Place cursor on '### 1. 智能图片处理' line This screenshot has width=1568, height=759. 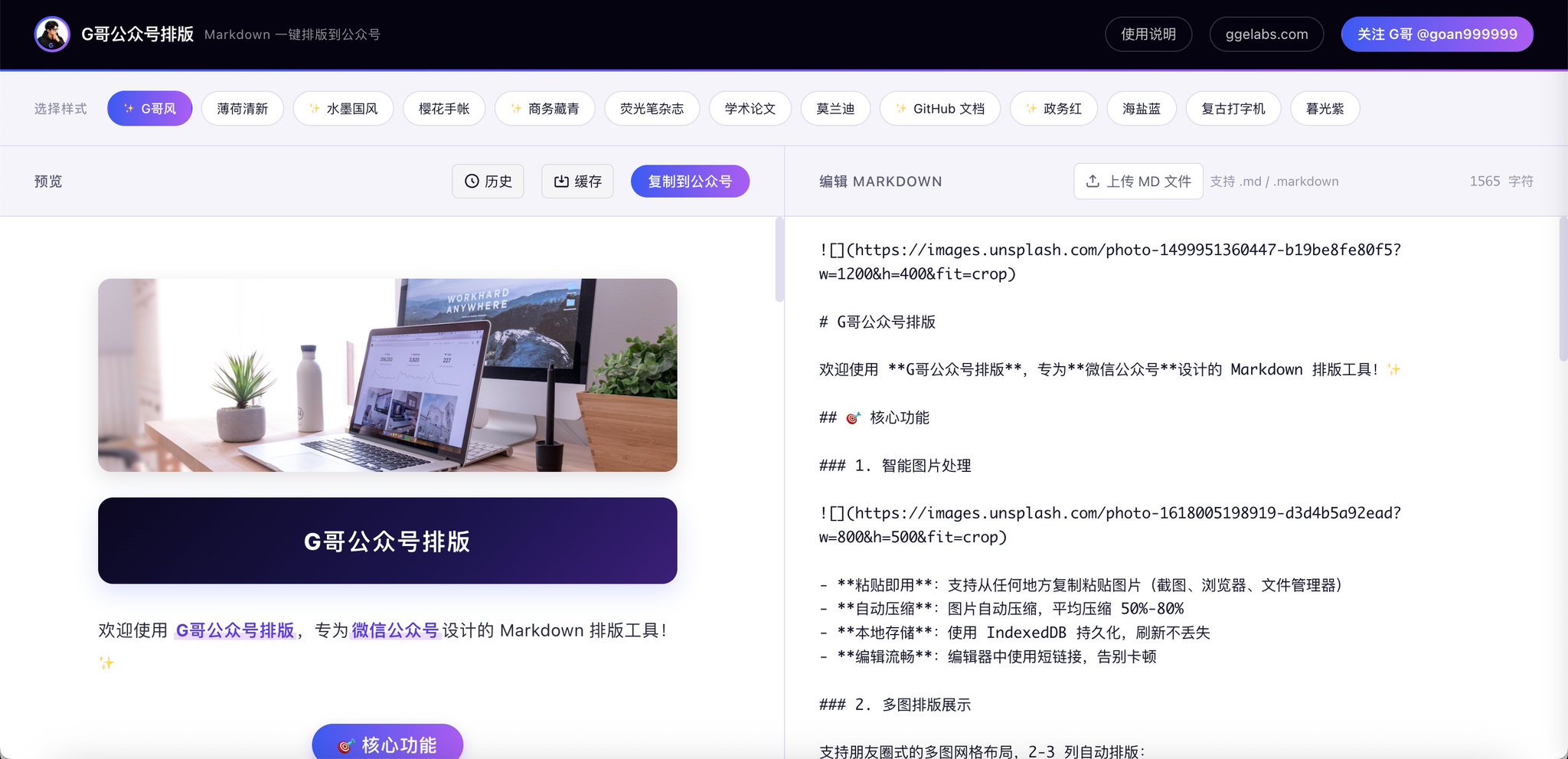[x=895, y=466]
